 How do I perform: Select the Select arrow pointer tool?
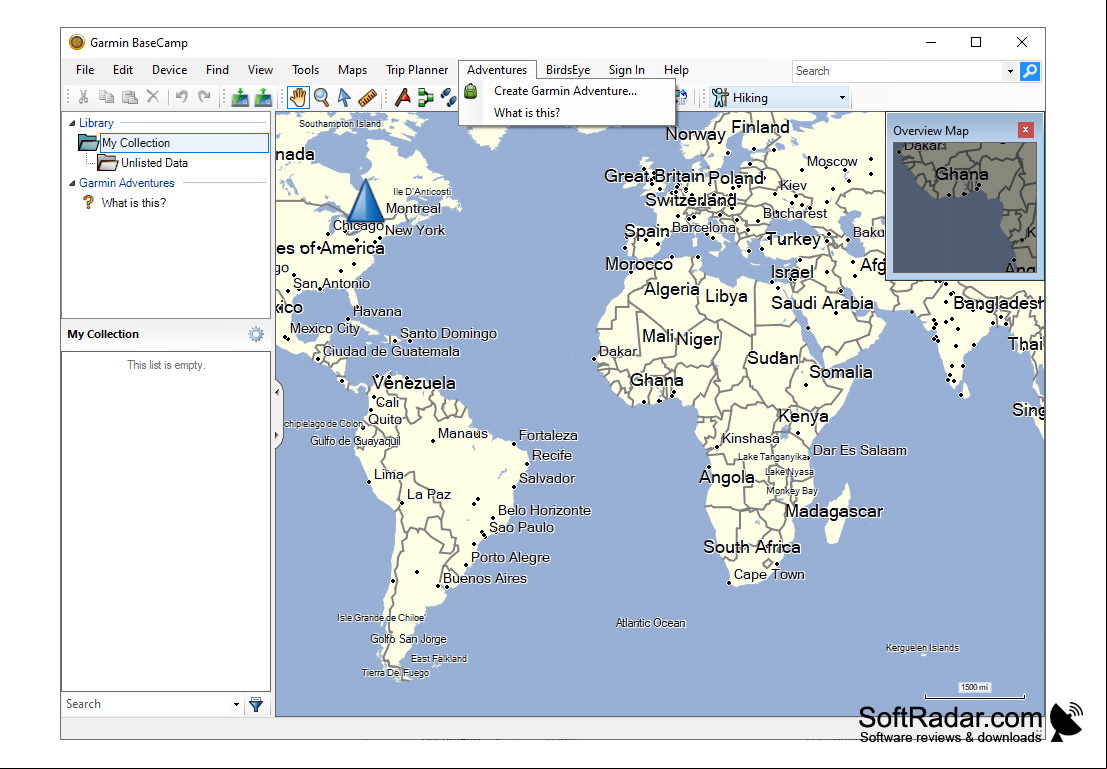pos(344,97)
